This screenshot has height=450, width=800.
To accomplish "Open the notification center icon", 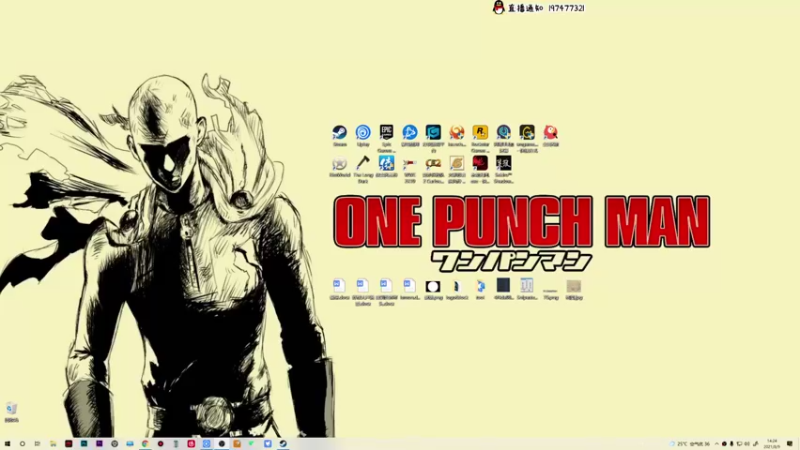I will 790,444.
